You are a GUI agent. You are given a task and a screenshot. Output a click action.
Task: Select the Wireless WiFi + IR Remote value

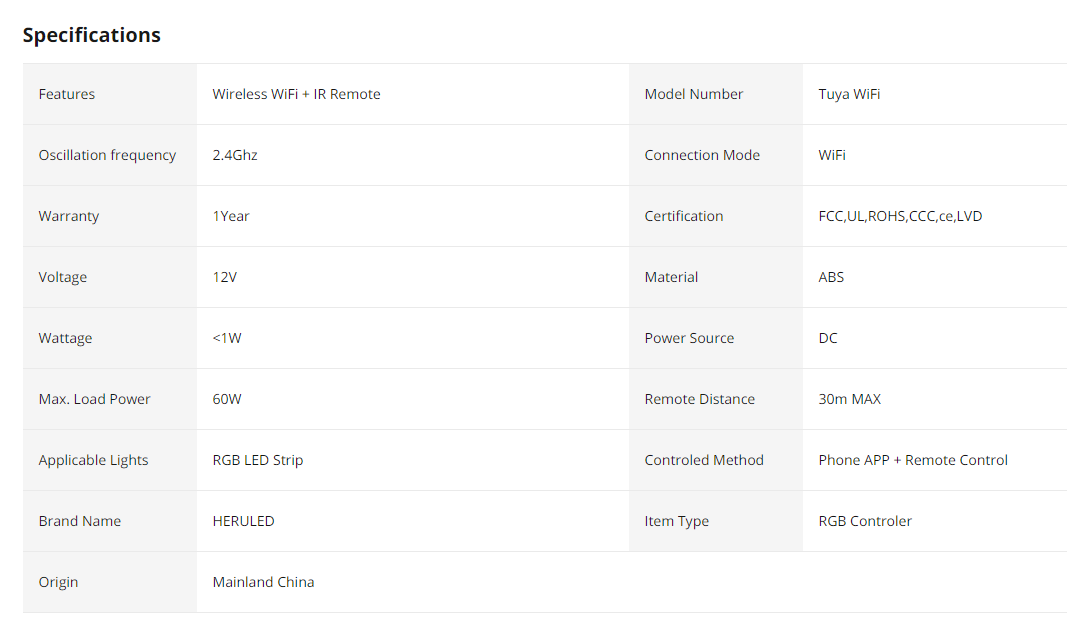click(296, 94)
